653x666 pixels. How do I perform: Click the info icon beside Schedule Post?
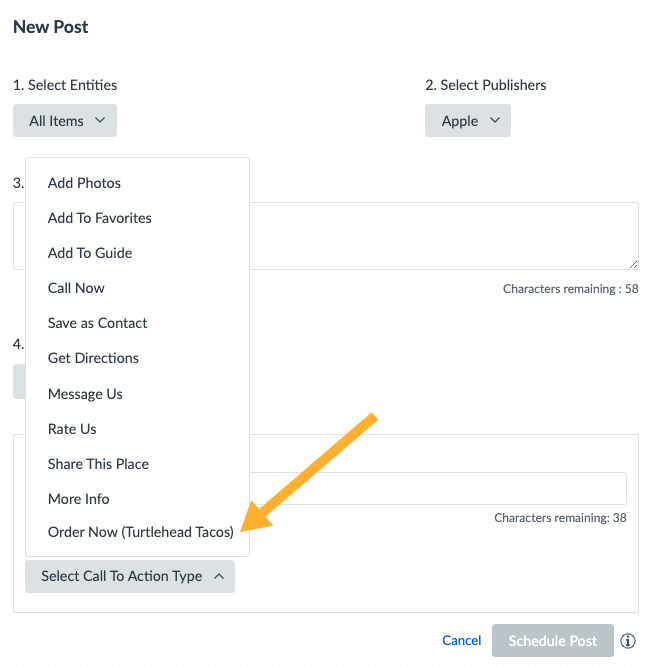pos(628,641)
